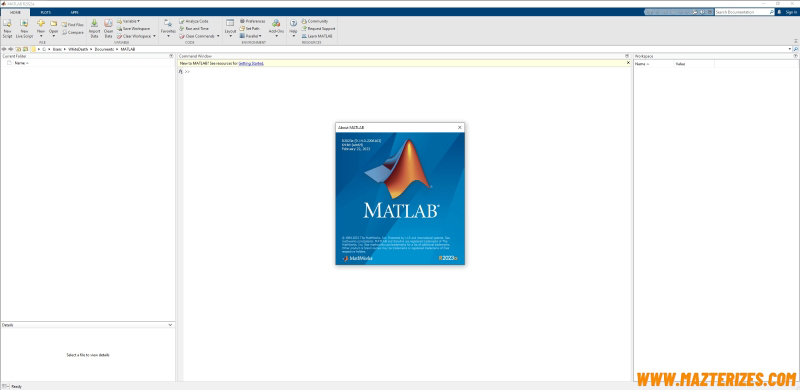
Task: Launch the Find Files tool
Action: [x=72, y=25]
